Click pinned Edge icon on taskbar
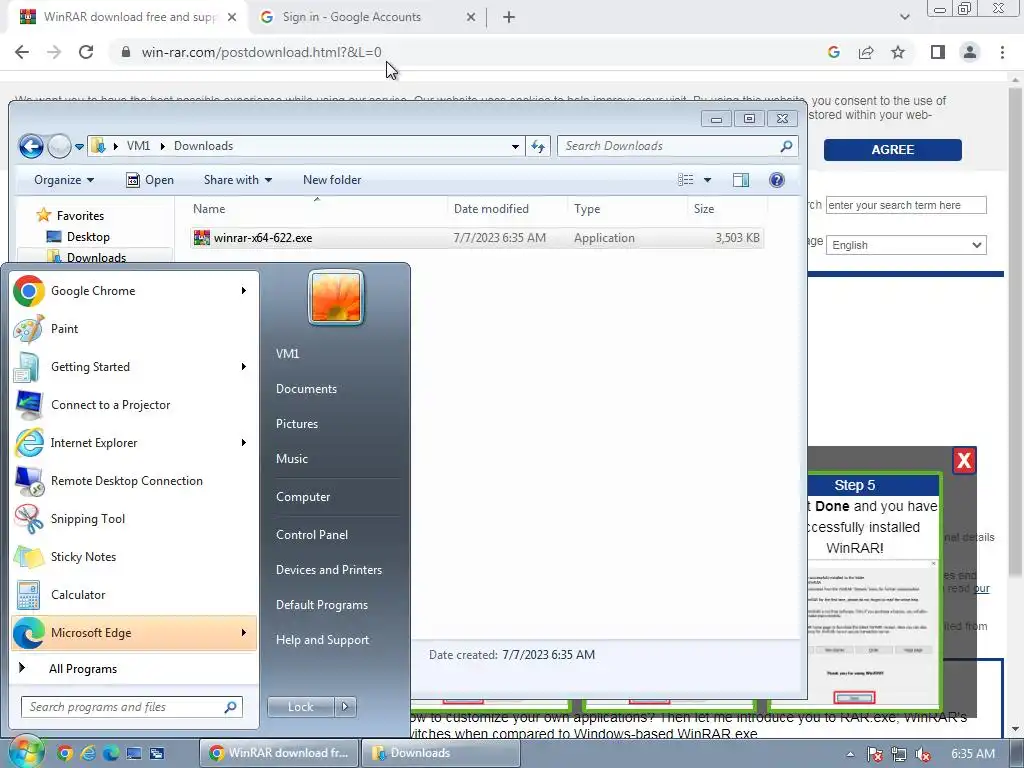Image resolution: width=1024 pixels, height=768 pixels. 110,753
